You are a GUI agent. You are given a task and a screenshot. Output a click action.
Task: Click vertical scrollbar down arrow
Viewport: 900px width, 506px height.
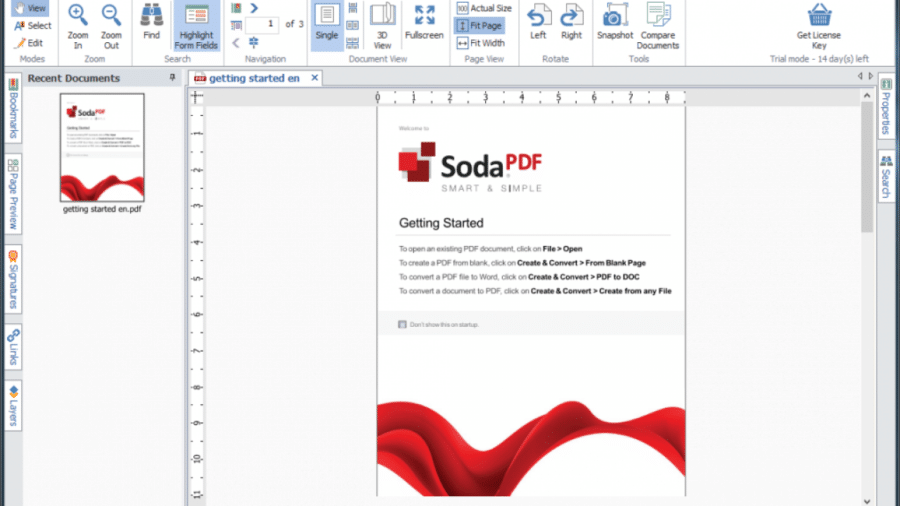867,501
